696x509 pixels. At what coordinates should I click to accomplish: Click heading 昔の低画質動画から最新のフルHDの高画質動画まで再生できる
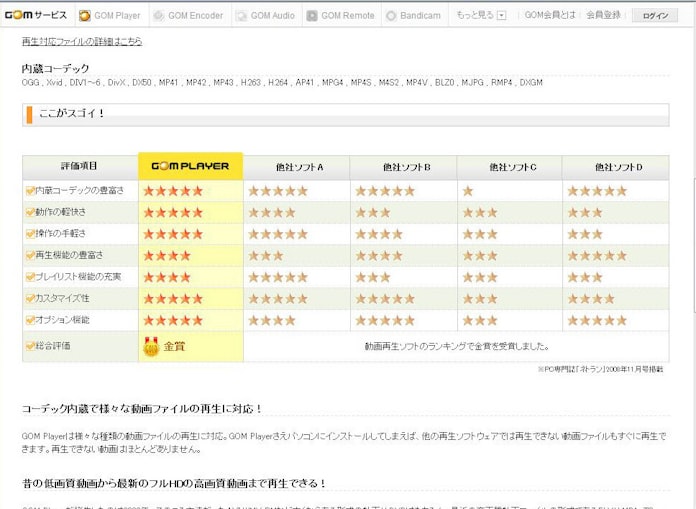coord(174,483)
